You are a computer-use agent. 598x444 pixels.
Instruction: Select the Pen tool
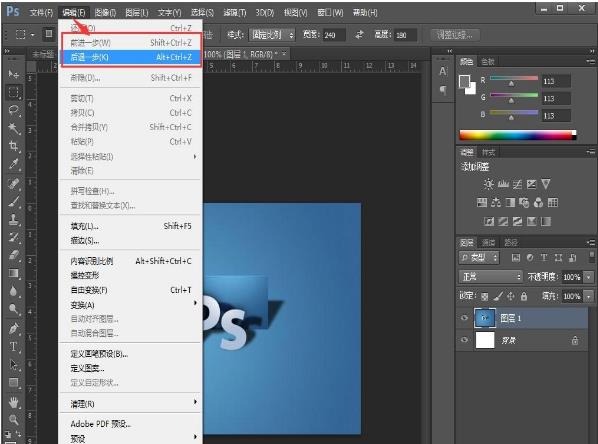[14, 328]
